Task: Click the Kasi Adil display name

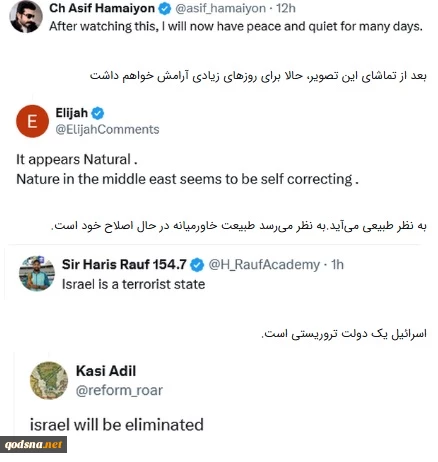Action: (x=106, y=371)
